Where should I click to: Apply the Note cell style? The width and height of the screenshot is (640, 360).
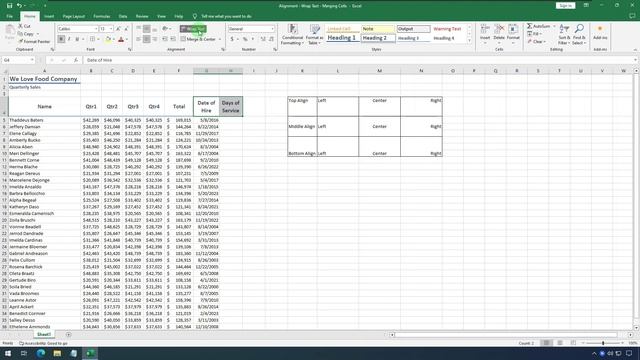pyautogui.click(x=378, y=29)
